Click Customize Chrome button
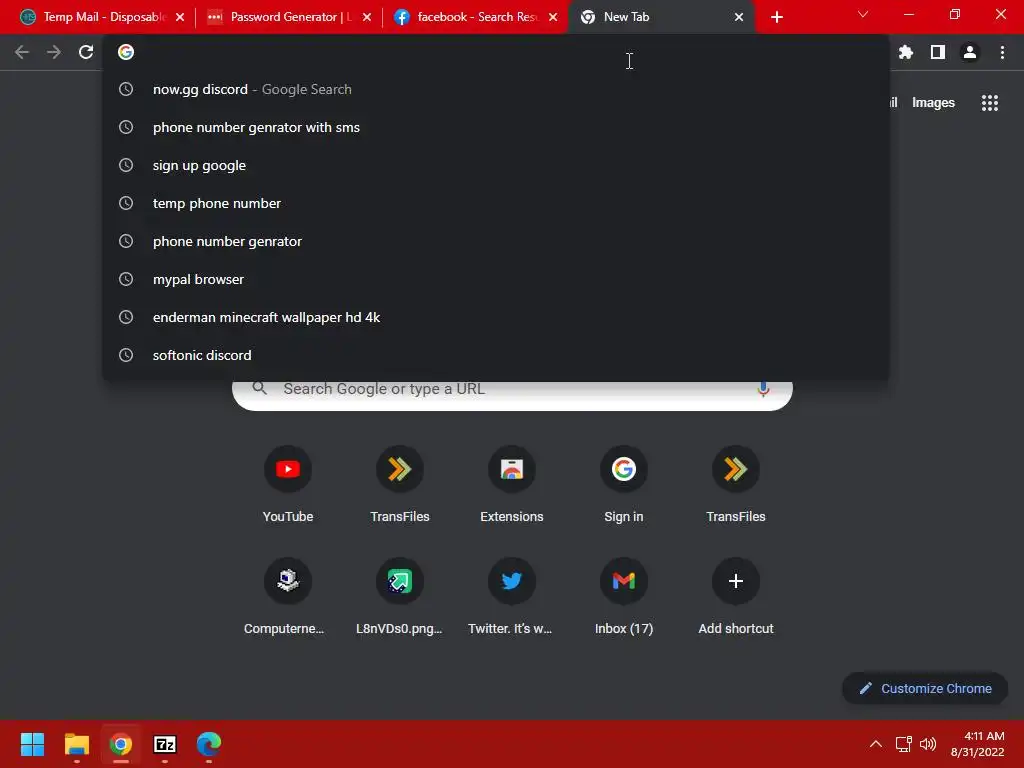 (925, 688)
